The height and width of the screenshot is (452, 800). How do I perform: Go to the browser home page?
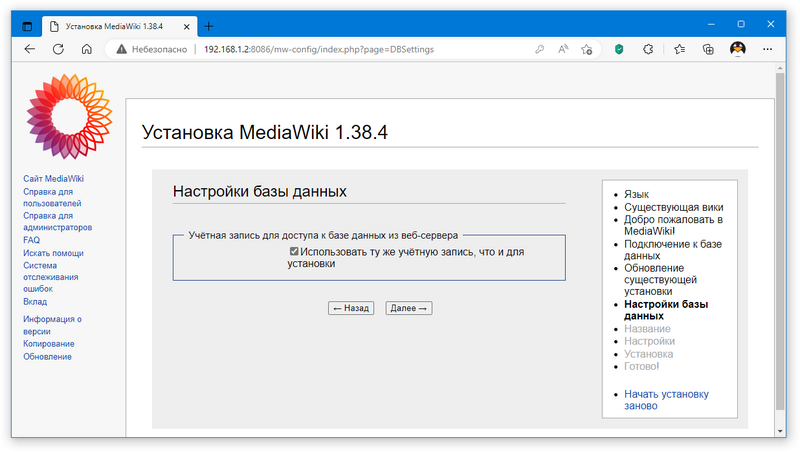(87, 49)
